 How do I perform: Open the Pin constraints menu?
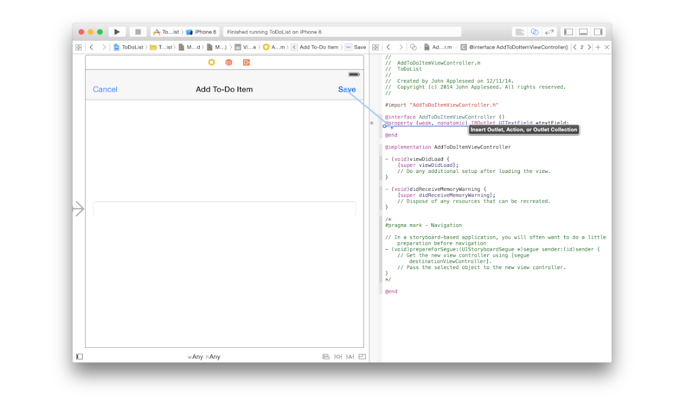click(338, 357)
